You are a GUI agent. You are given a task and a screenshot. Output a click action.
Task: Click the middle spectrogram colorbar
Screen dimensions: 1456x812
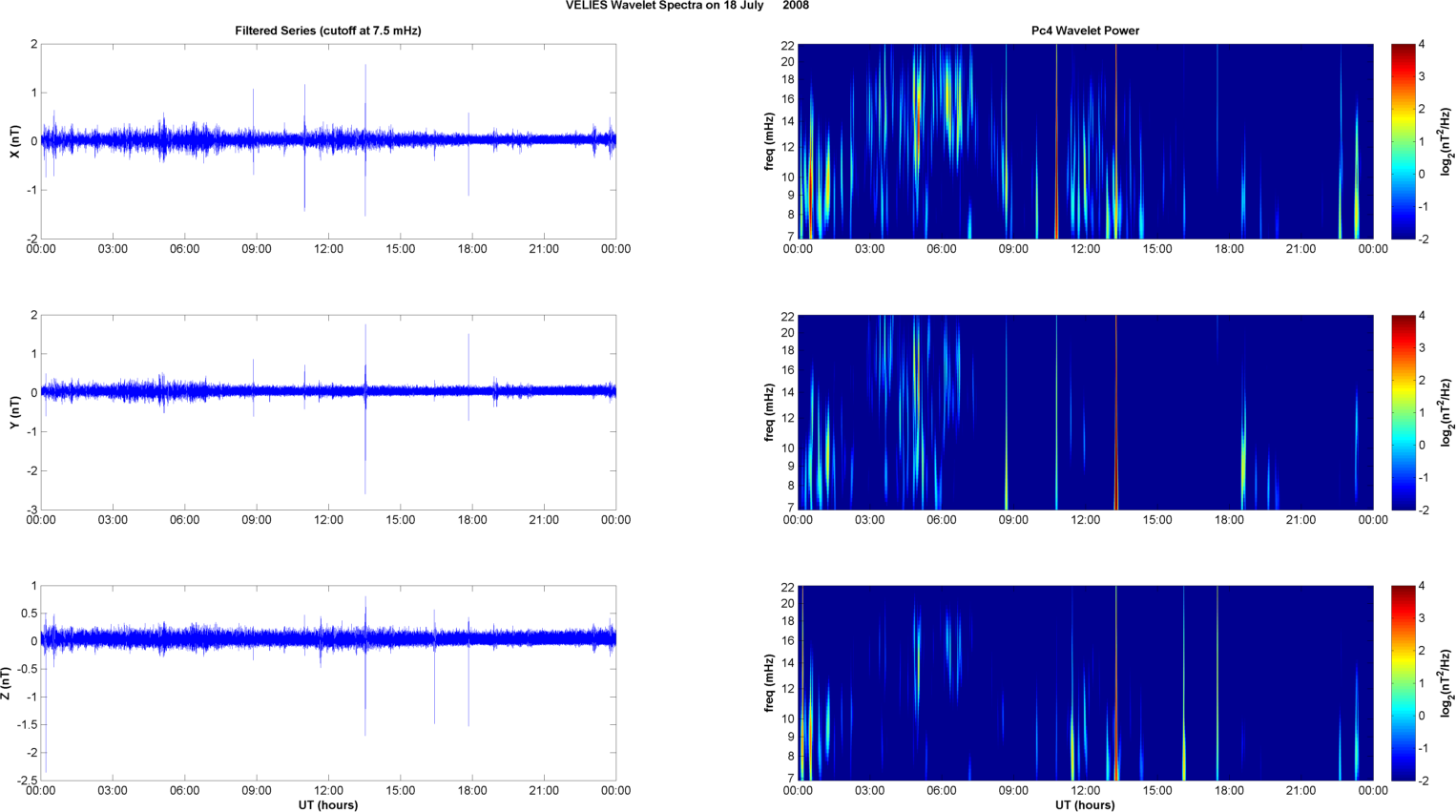click(1403, 412)
